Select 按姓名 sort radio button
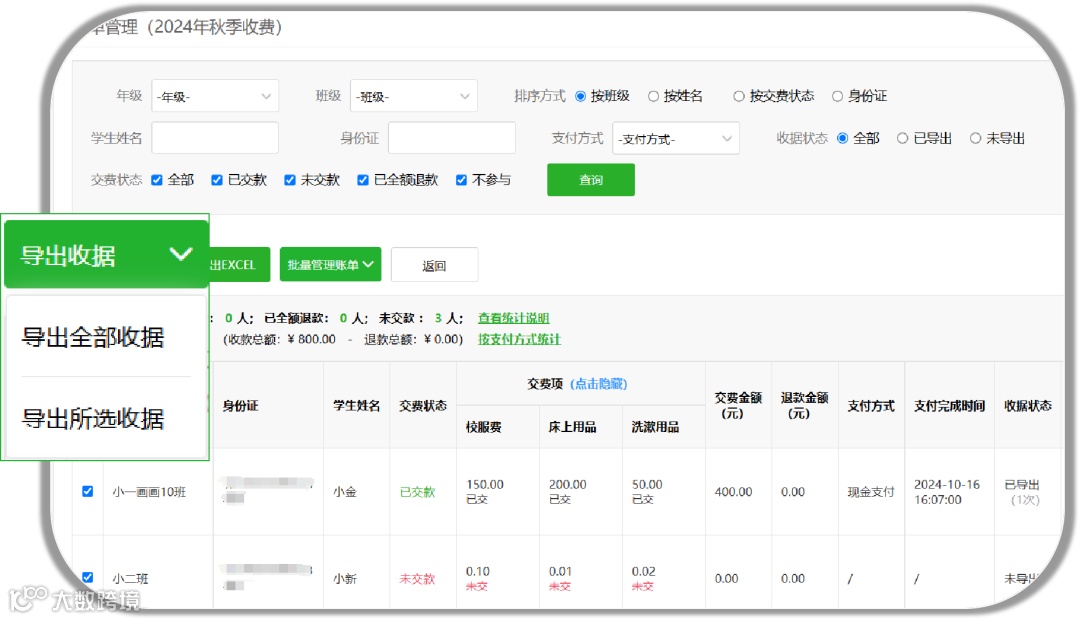The image size is (1080, 620). (654, 96)
